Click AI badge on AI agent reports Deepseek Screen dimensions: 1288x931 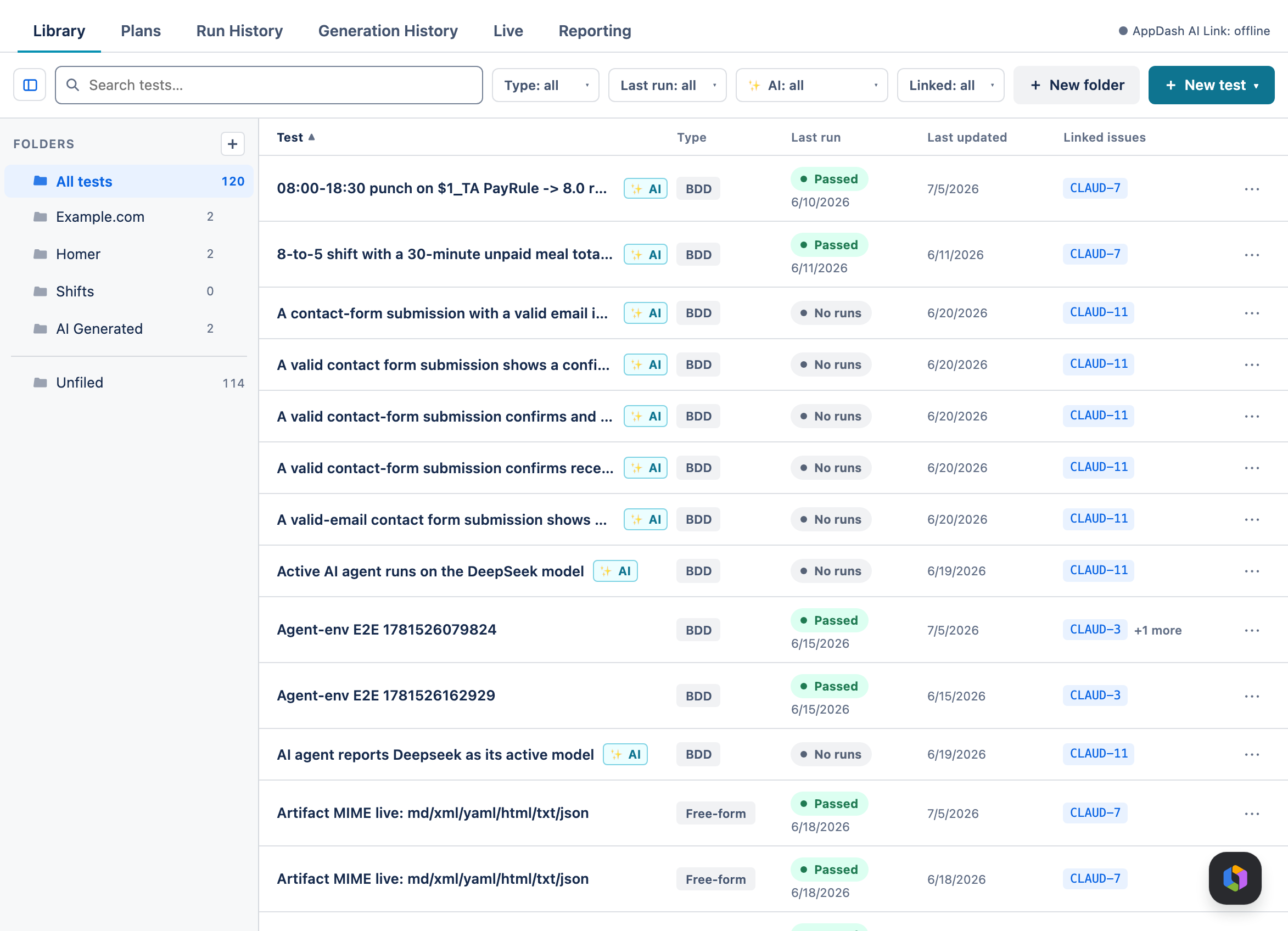point(625,754)
